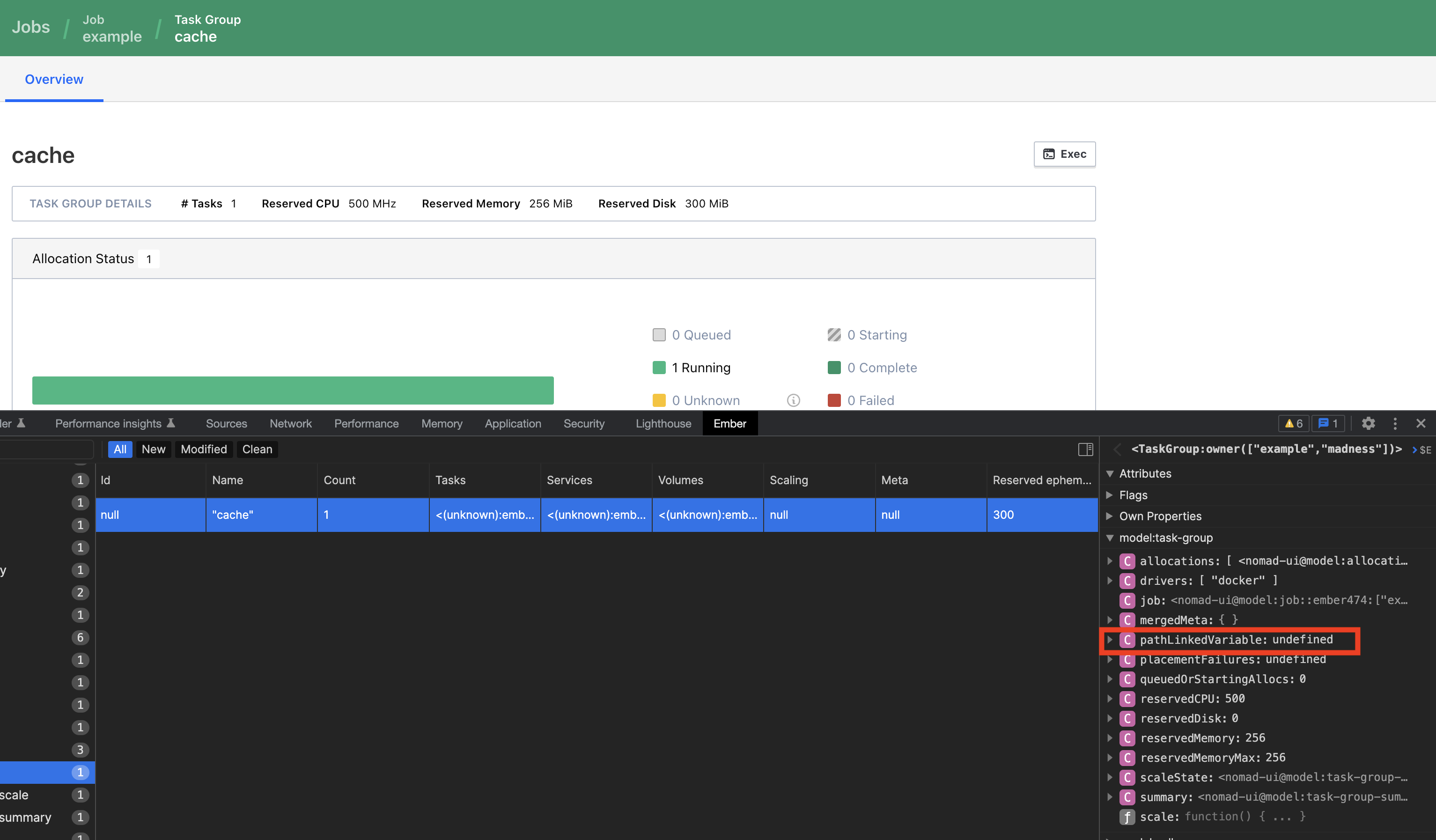Toggle the side panel layout icon

[1086, 449]
